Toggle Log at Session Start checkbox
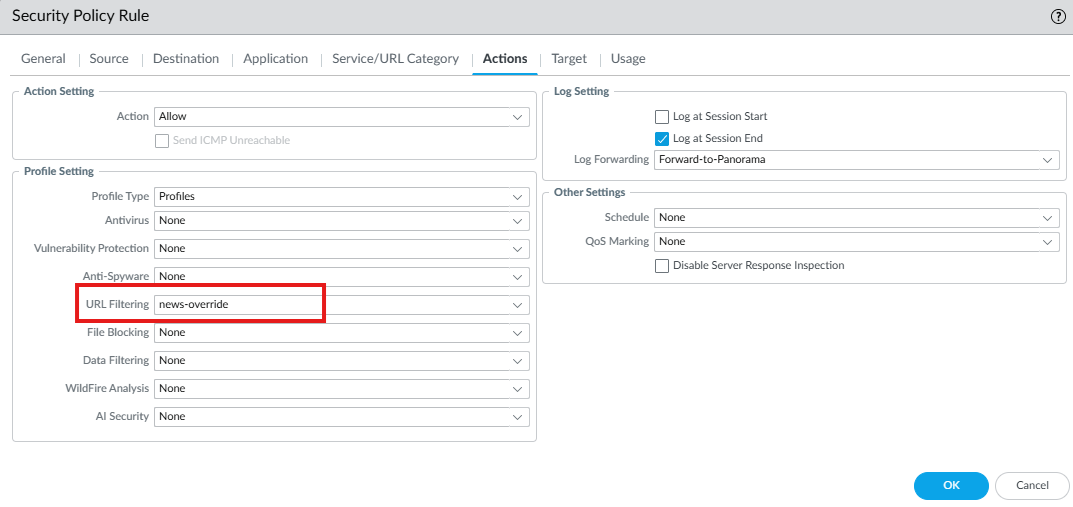Image resolution: width=1073 pixels, height=507 pixels. [x=661, y=117]
